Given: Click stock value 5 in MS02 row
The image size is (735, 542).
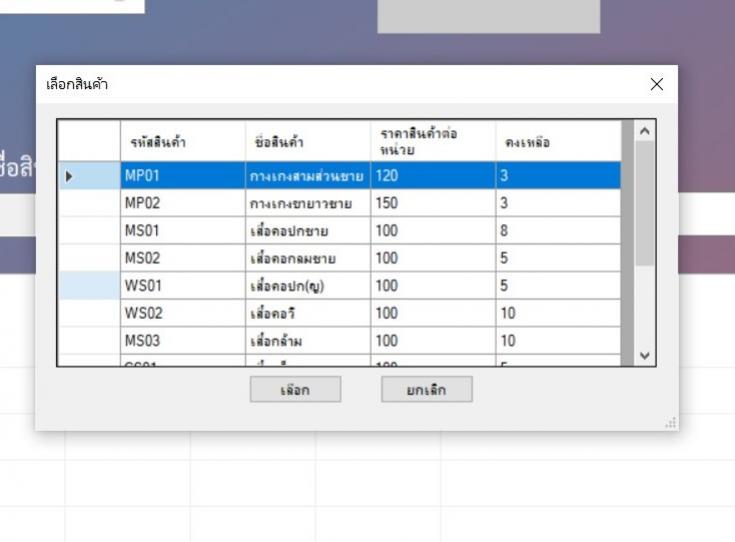Looking at the screenshot, I should coord(558,258).
